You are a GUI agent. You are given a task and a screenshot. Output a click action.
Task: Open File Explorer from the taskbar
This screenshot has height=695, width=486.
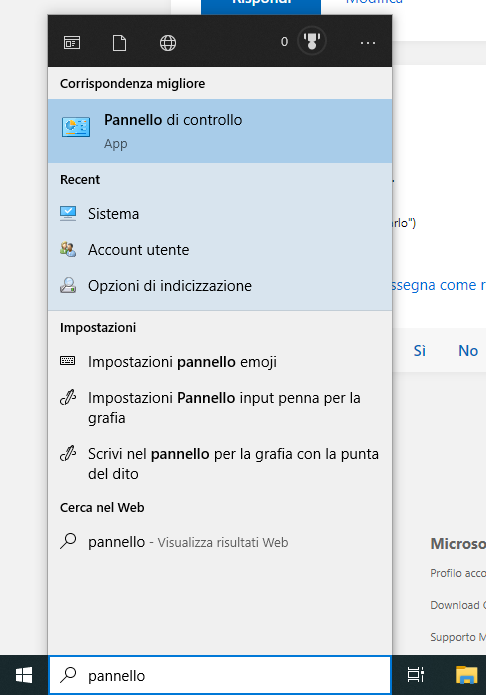(x=466, y=675)
